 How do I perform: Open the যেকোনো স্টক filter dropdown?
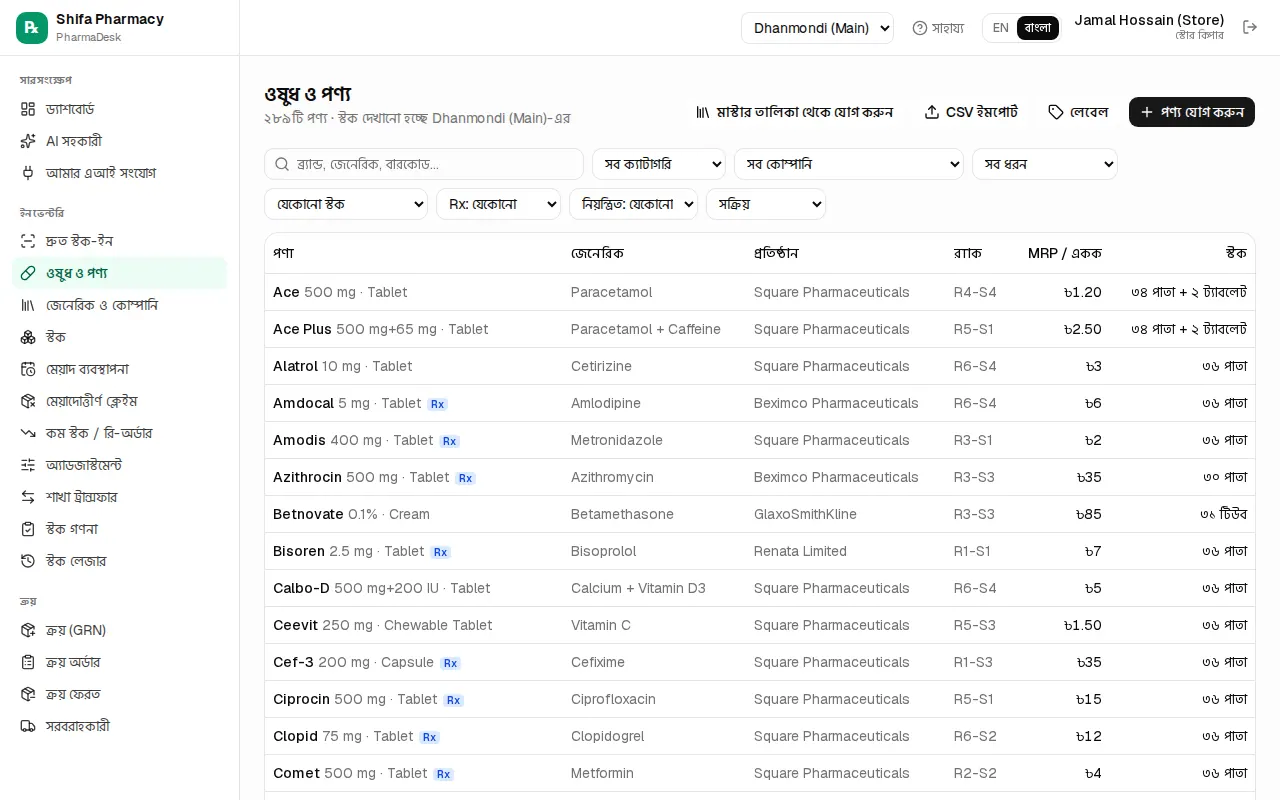(346, 204)
